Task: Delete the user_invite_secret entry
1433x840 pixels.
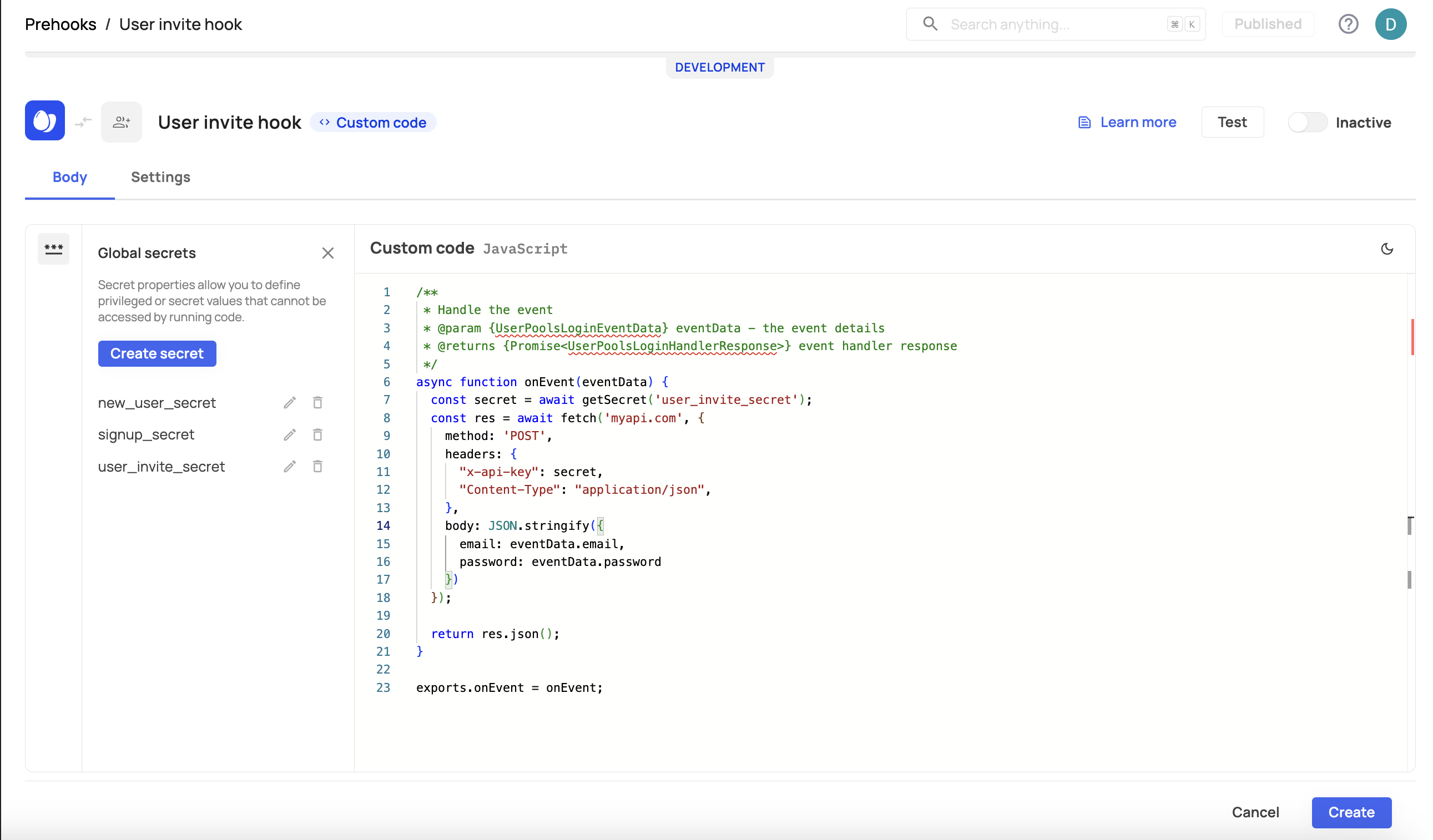Action: tap(318, 467)
